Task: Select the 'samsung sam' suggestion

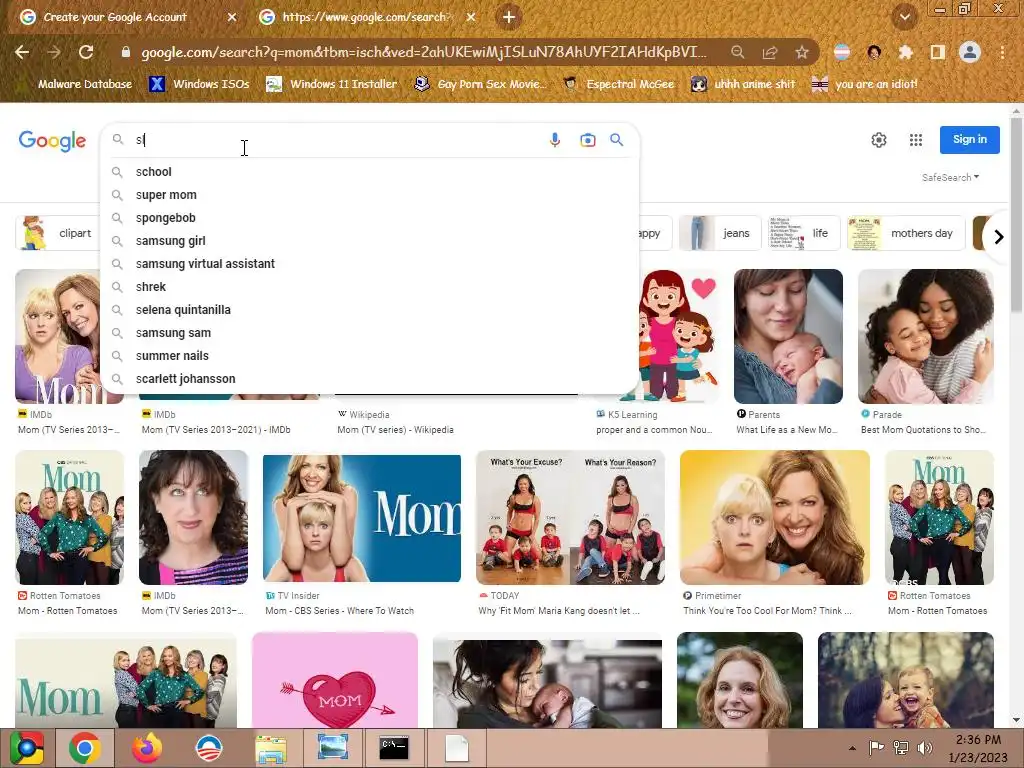Action: click(x=370, y=332)
